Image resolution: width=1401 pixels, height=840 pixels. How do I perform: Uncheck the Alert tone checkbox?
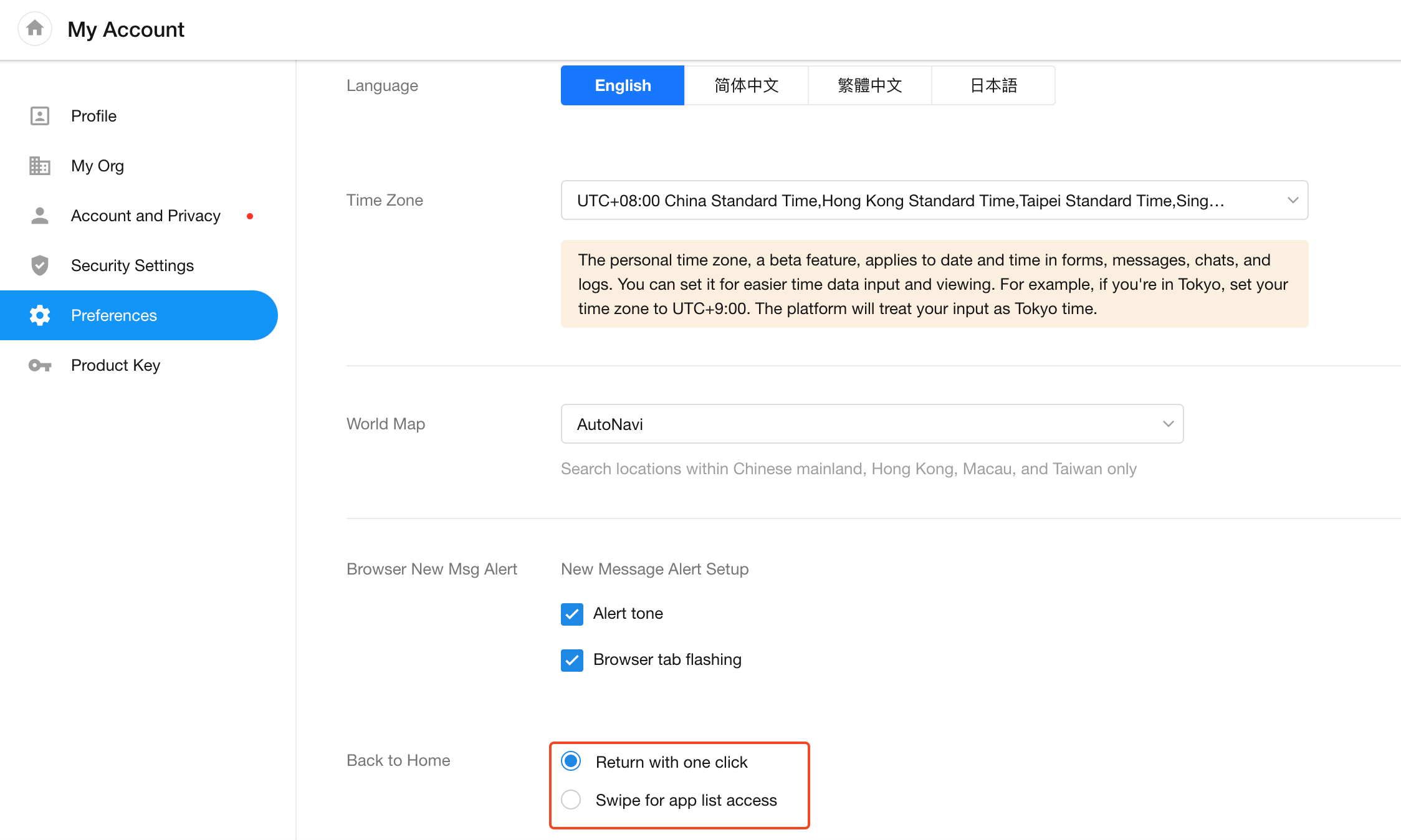click(x=571, y=614)
